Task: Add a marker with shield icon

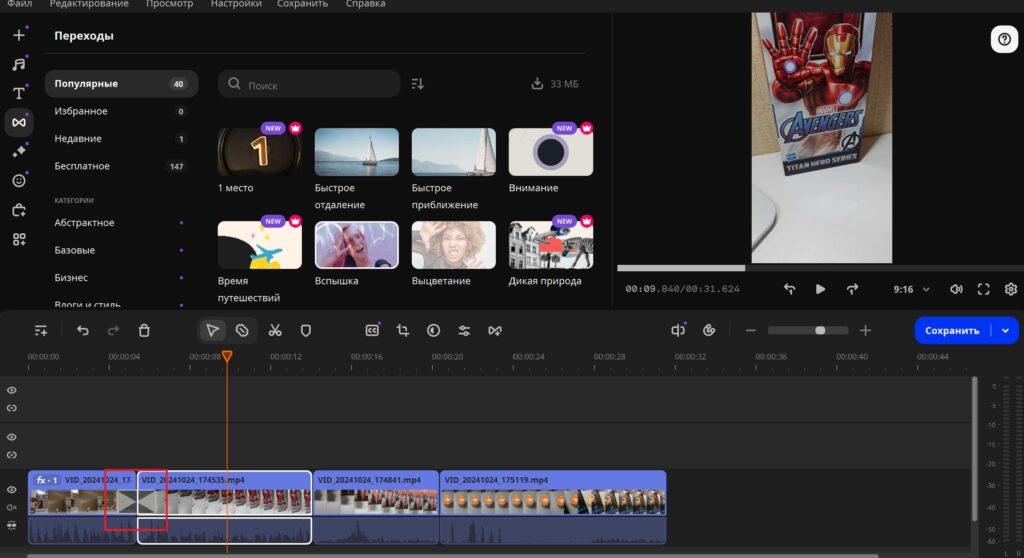Action: point(306,331)
